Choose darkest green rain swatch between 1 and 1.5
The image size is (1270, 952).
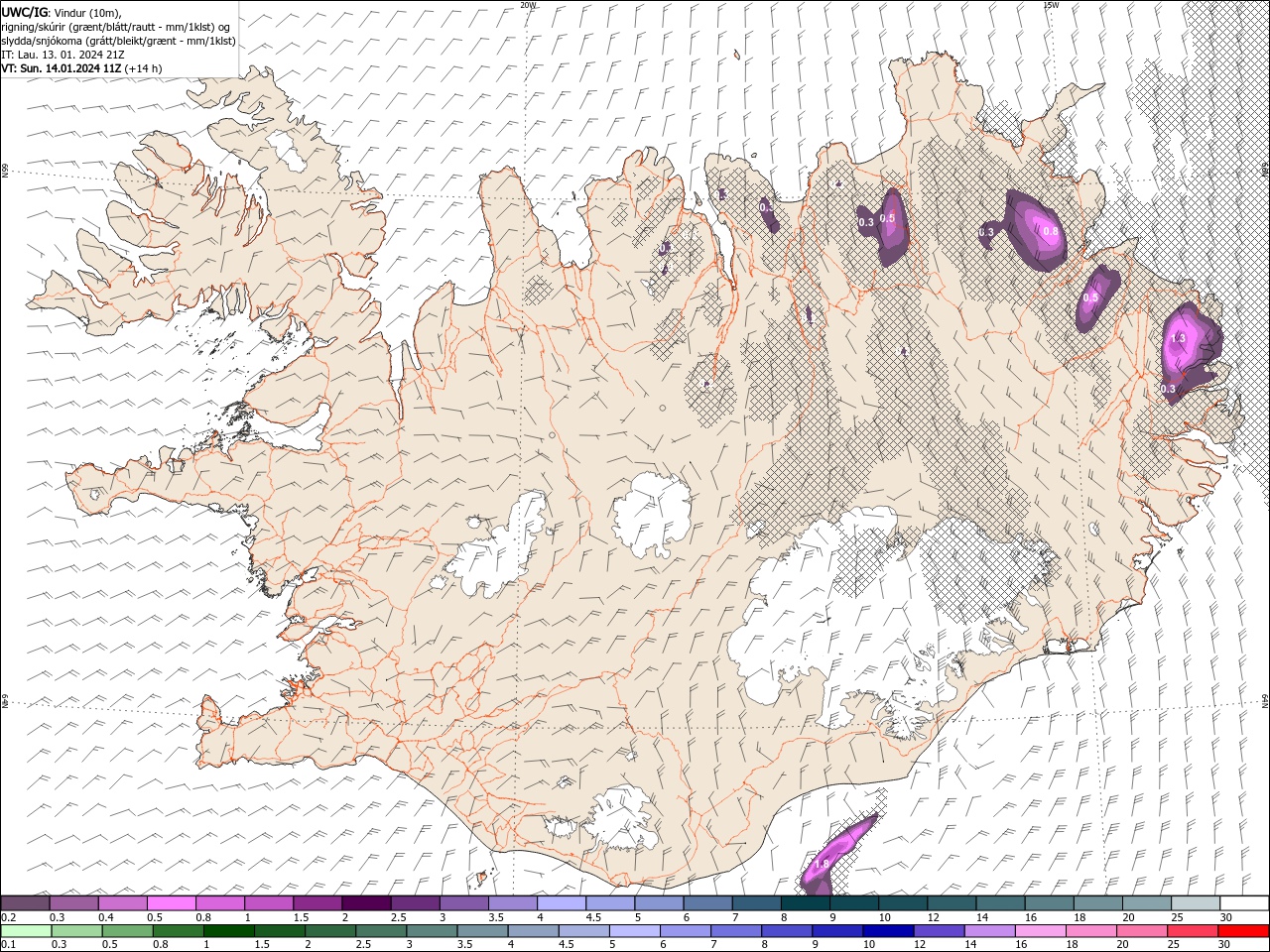tap(228, 931)
